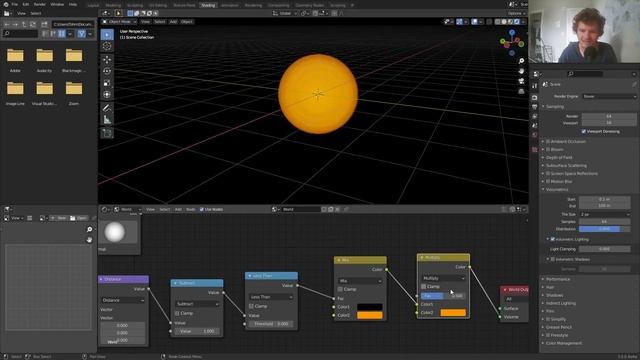Toggle the Use Nodes checkbox
Image resolution: width=640 pixels, height=360 pixels.
pos(202,209)
